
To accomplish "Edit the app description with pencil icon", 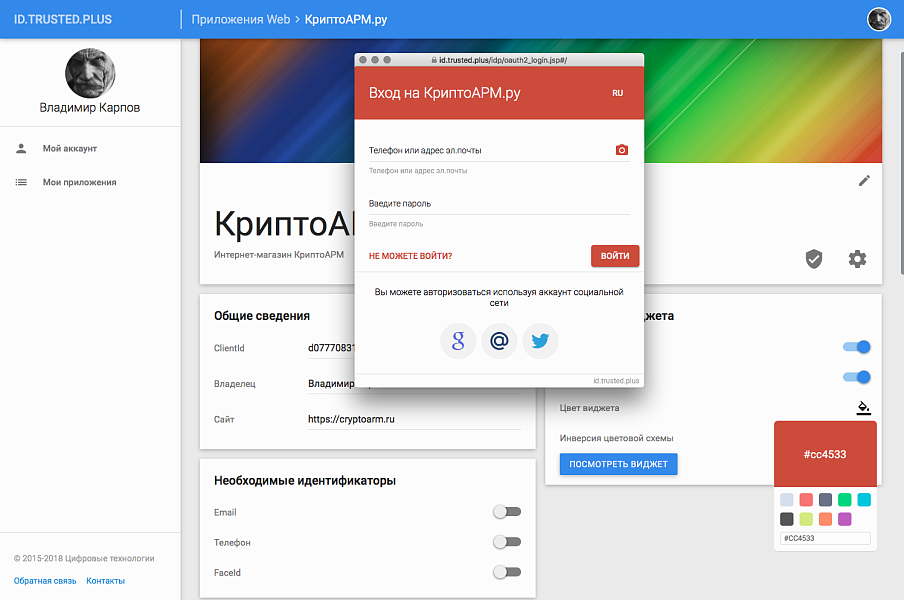I will (x=864, y=181).
